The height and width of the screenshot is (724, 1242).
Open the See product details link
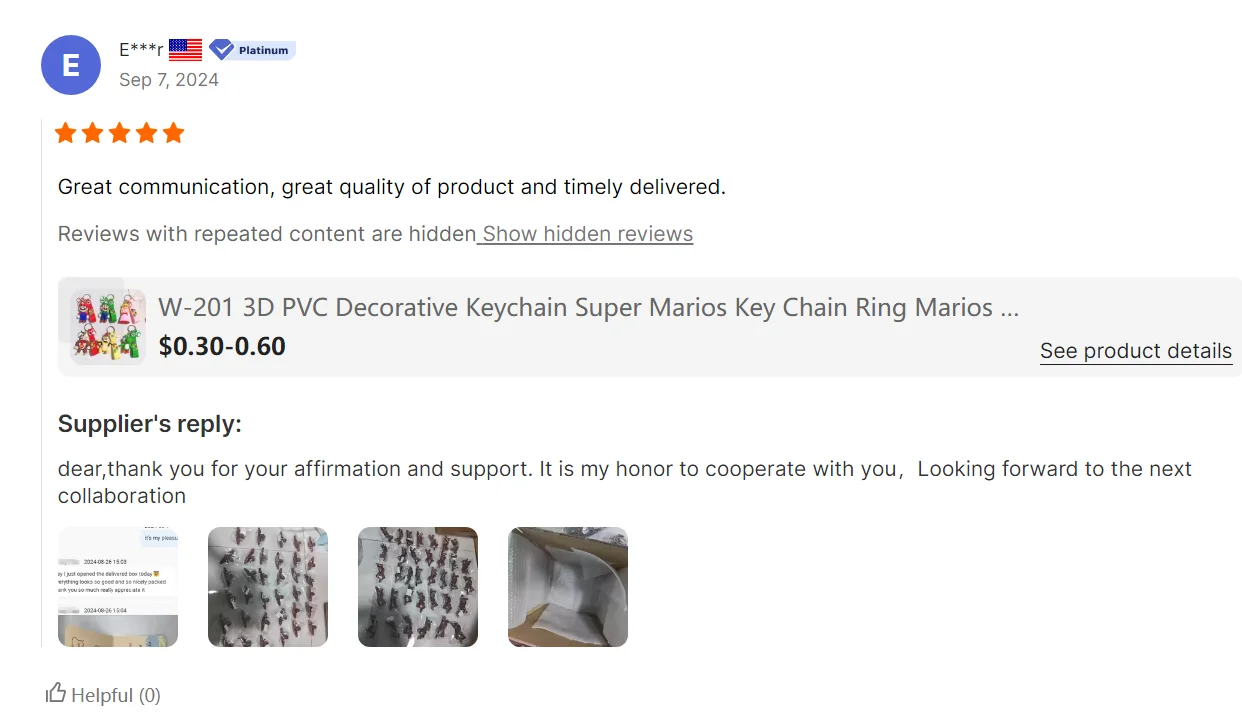click(x=1135, y=351)
